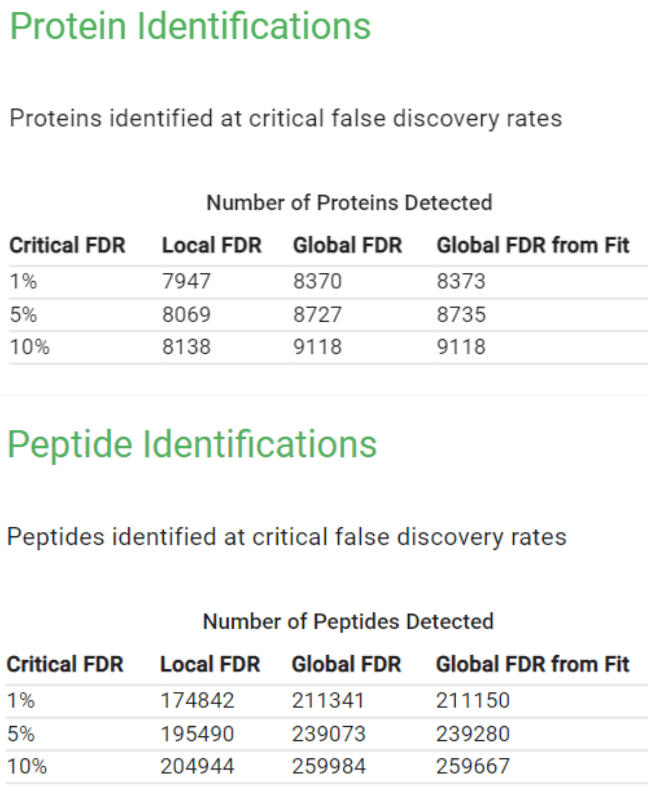The height and width of the screenshot is (791, 660).
Task: Click the peptides identified at critical FDR description
Action: [286, 537]
